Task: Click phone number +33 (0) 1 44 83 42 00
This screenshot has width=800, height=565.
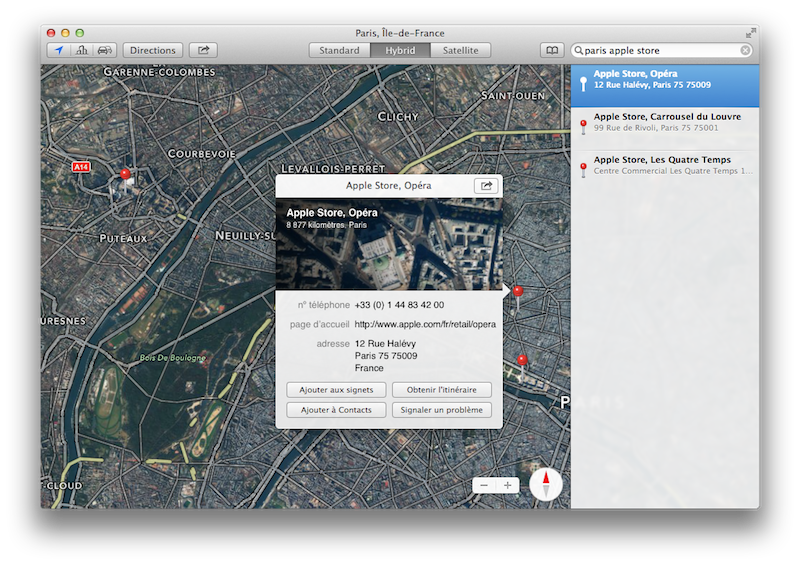Action: [x=399, y=305]
